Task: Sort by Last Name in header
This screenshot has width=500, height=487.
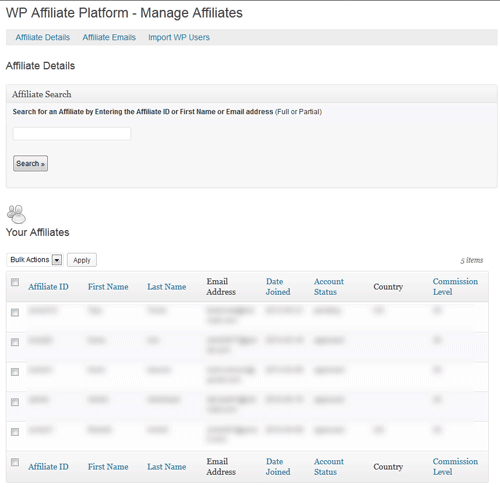Action: point(167,287)
